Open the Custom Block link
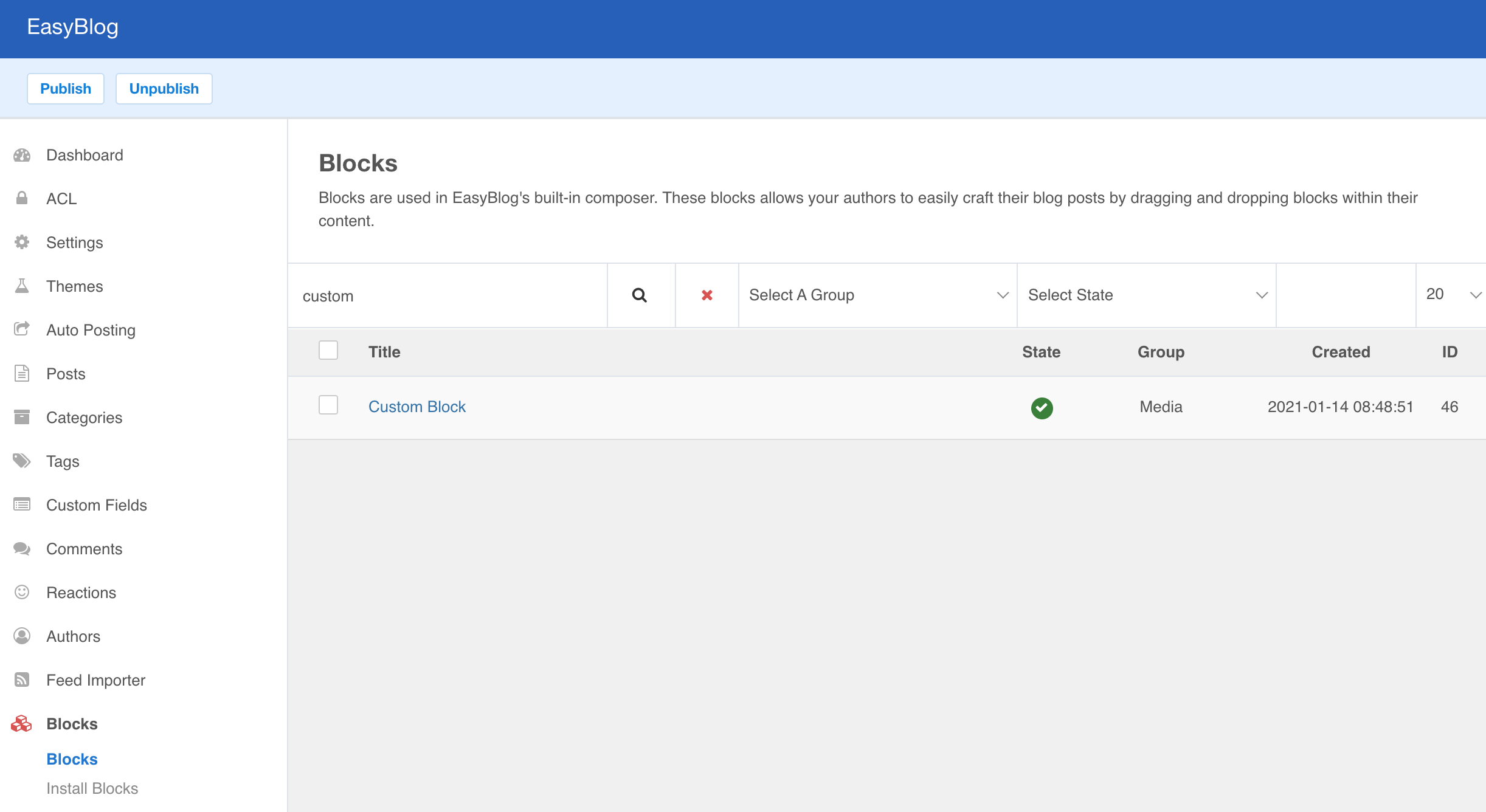The height and width of the screenshot is (812, 1486). tap(417, 407)
